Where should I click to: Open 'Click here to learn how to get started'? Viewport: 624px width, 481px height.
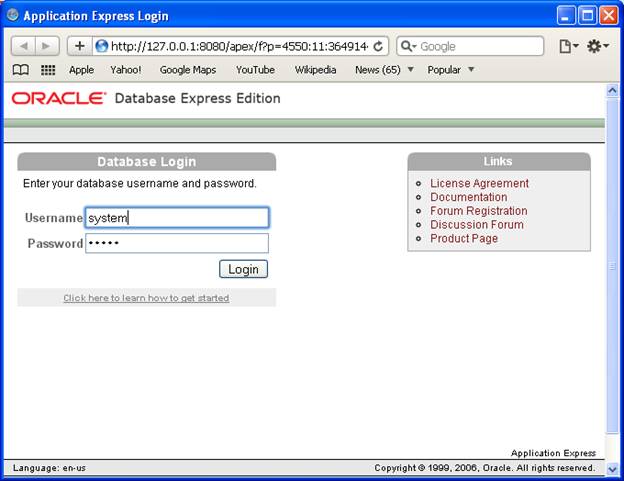(x=146, y=298)
